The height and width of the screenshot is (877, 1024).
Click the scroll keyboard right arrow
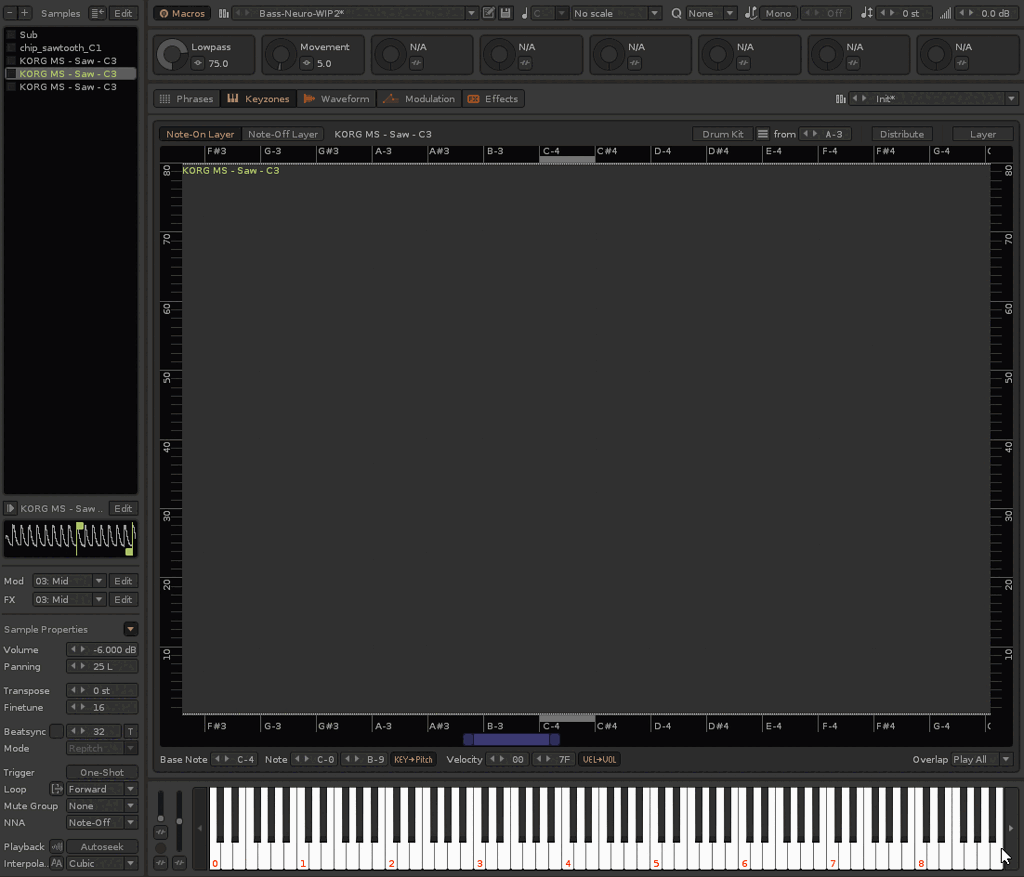tap(1011, 828)
